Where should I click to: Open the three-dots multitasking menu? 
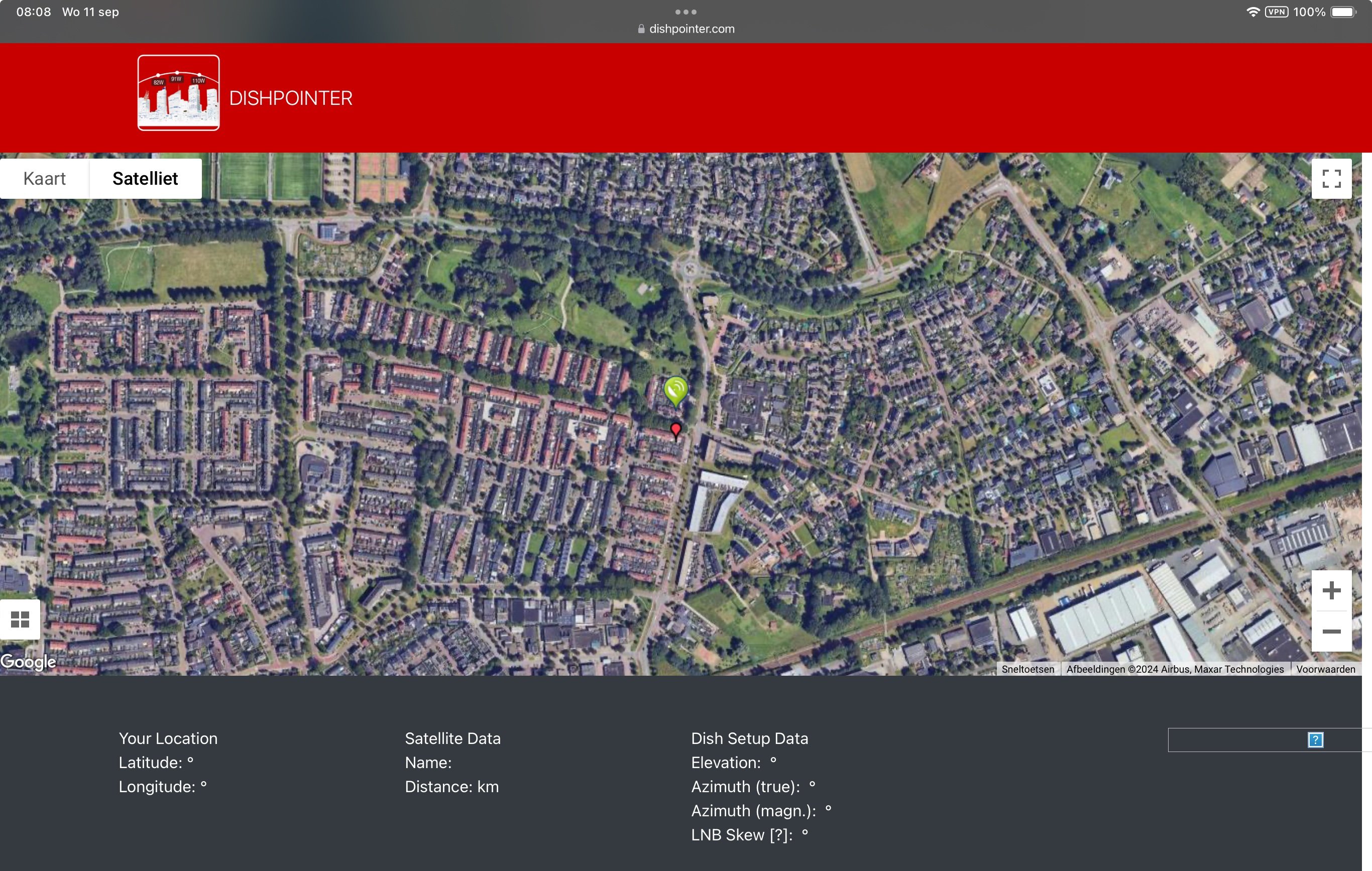click(685, 12)
